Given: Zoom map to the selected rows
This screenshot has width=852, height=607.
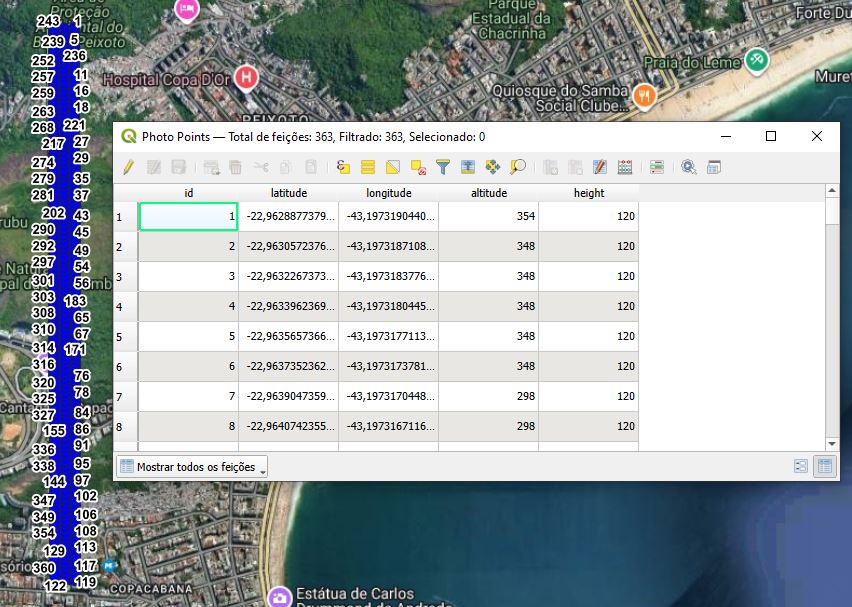Looking at the screenshot, I should 517,168.
